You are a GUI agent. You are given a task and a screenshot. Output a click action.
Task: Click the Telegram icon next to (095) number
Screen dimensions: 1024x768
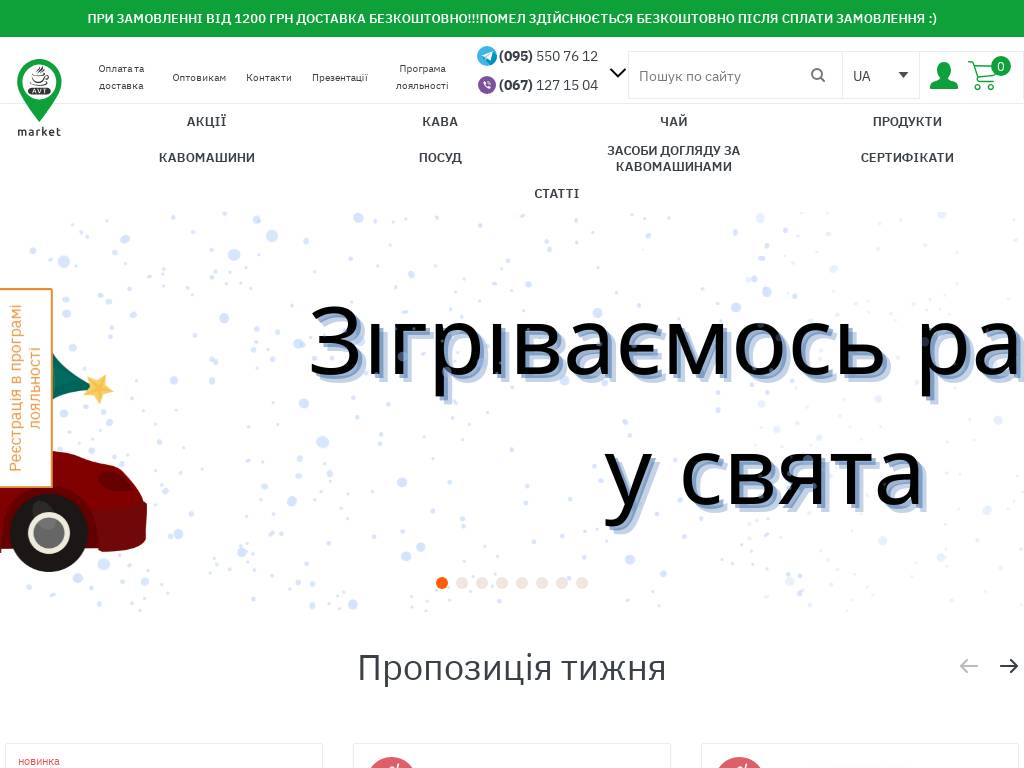tap(487, 56)
